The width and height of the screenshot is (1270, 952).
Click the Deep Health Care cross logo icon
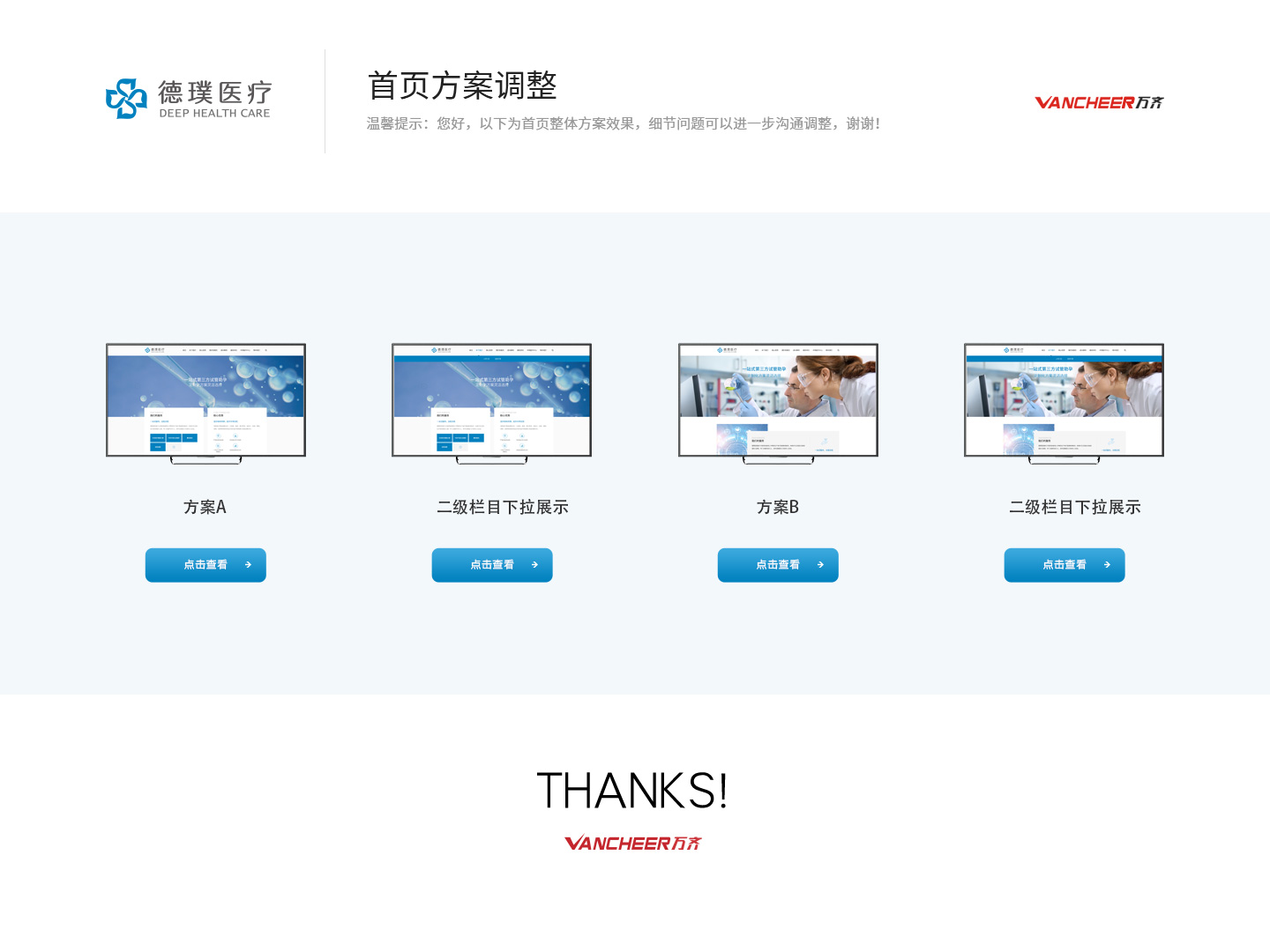click(x=126, y=98)
